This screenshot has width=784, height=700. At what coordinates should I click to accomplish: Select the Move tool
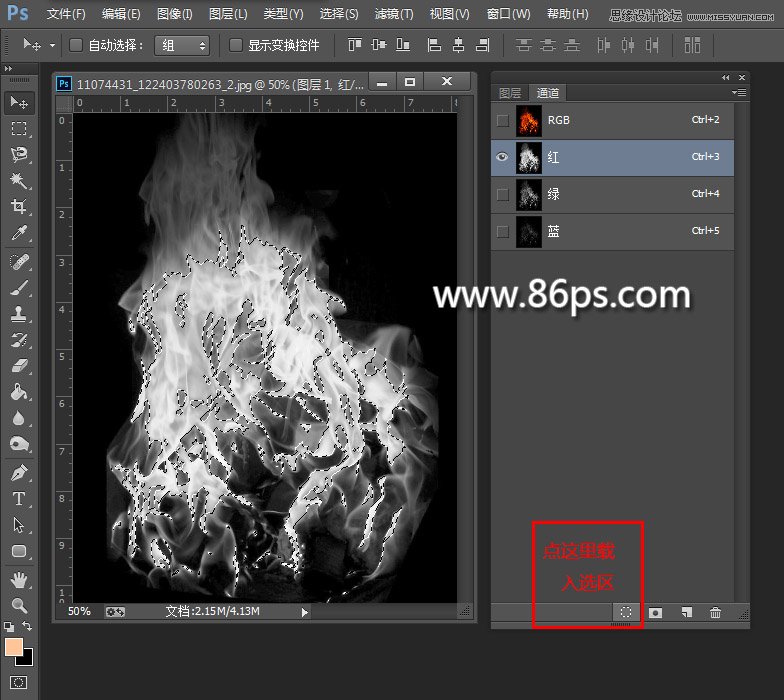(x=19, y=102)
